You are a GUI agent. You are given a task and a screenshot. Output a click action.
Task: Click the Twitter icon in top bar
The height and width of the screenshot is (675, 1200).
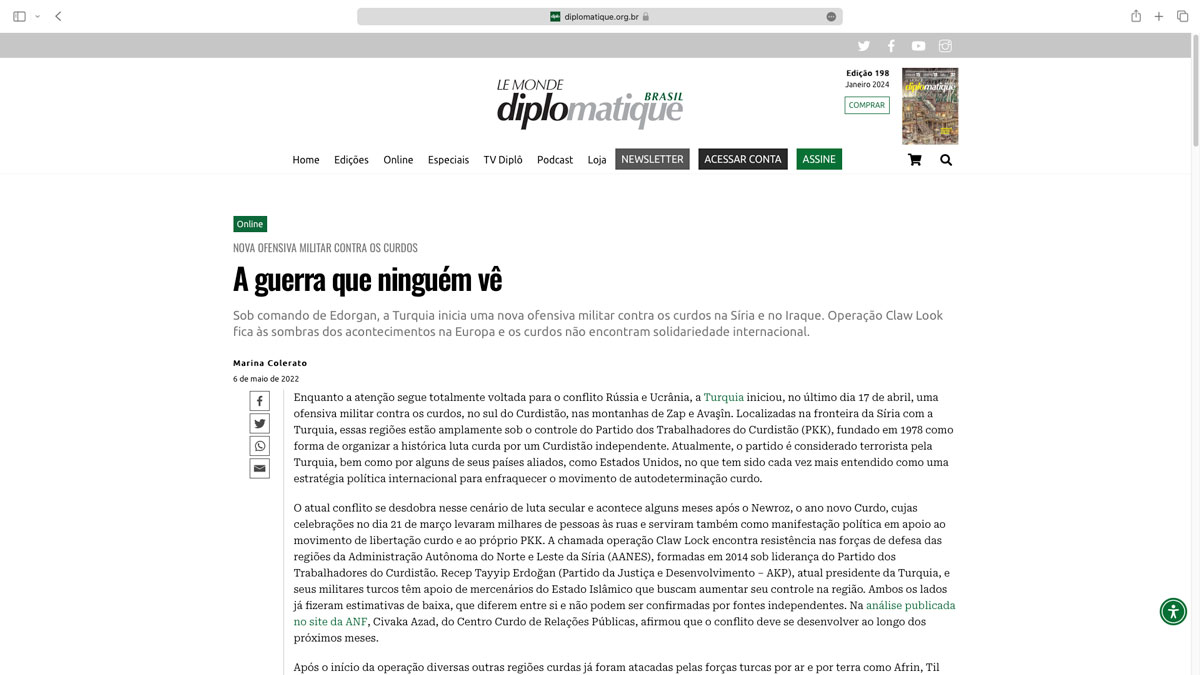coord(864,46)
